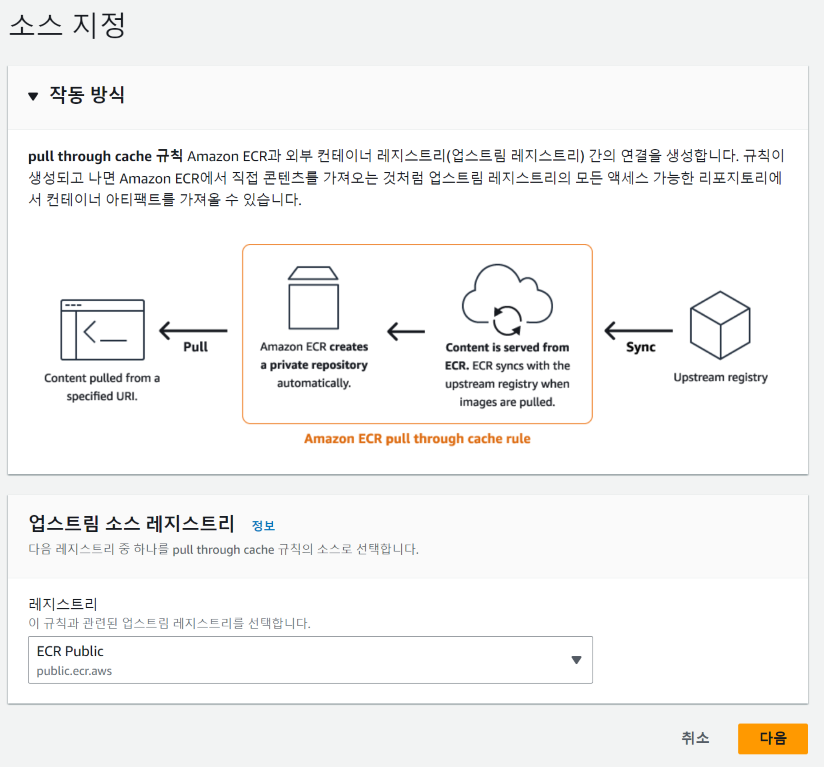The width and height of the screenshot is (824, 767).
Task: Click the cloud sync icon
Action: pos(507,300)
